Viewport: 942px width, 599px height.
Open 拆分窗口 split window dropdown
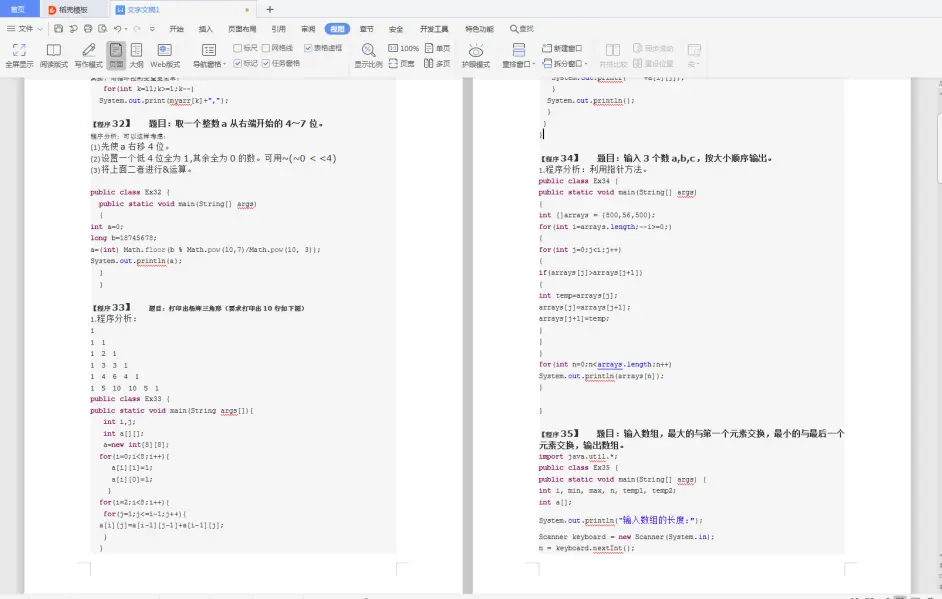click(565, 63)
